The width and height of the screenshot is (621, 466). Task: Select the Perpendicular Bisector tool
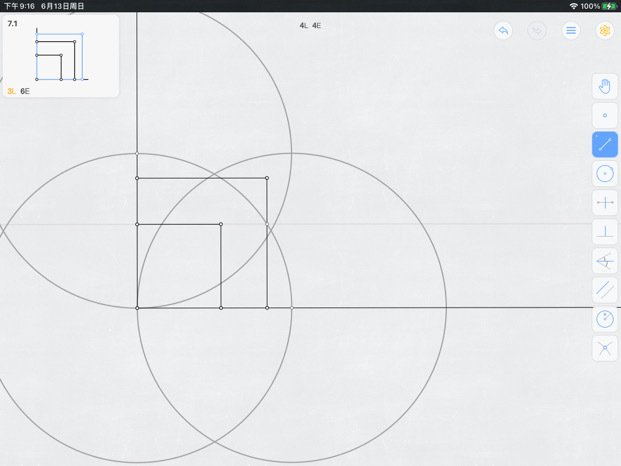(605, 203)
